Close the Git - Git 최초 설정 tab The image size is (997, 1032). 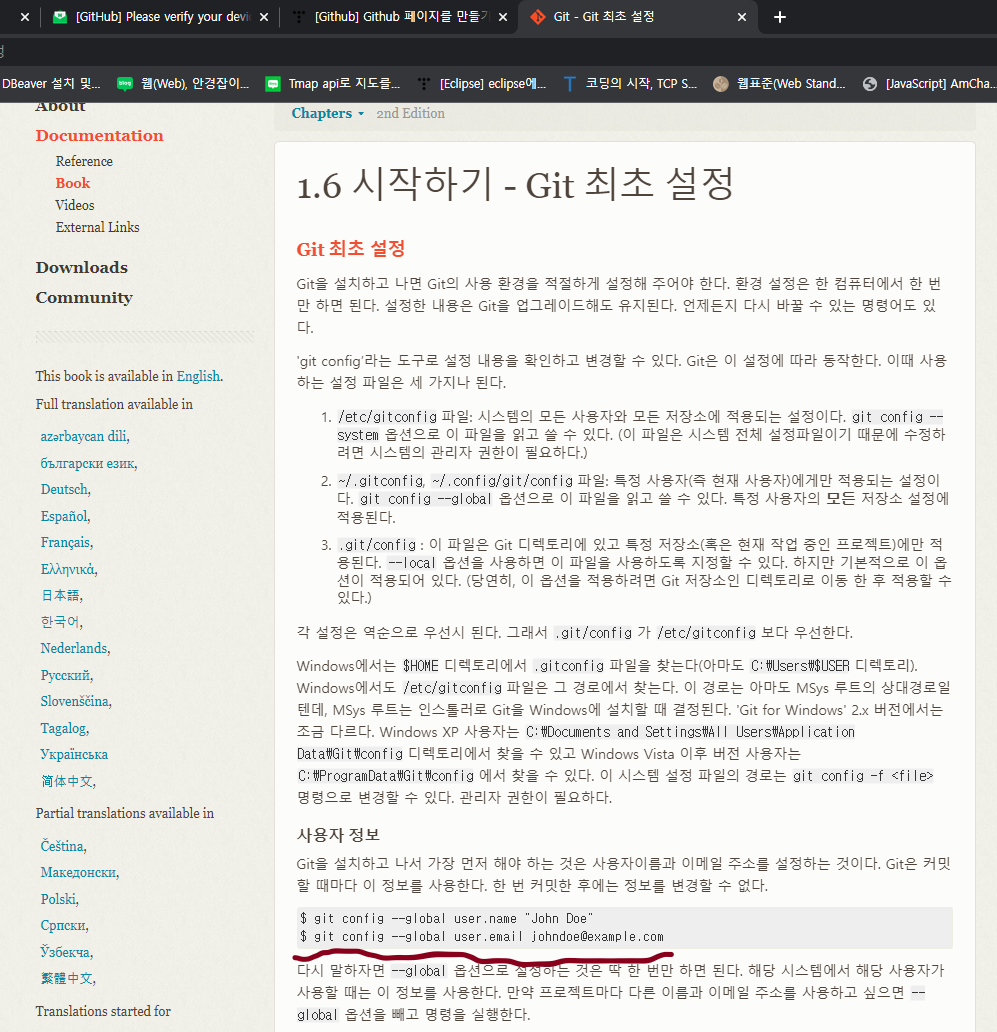pyautogui.click(x=742, y=17)
